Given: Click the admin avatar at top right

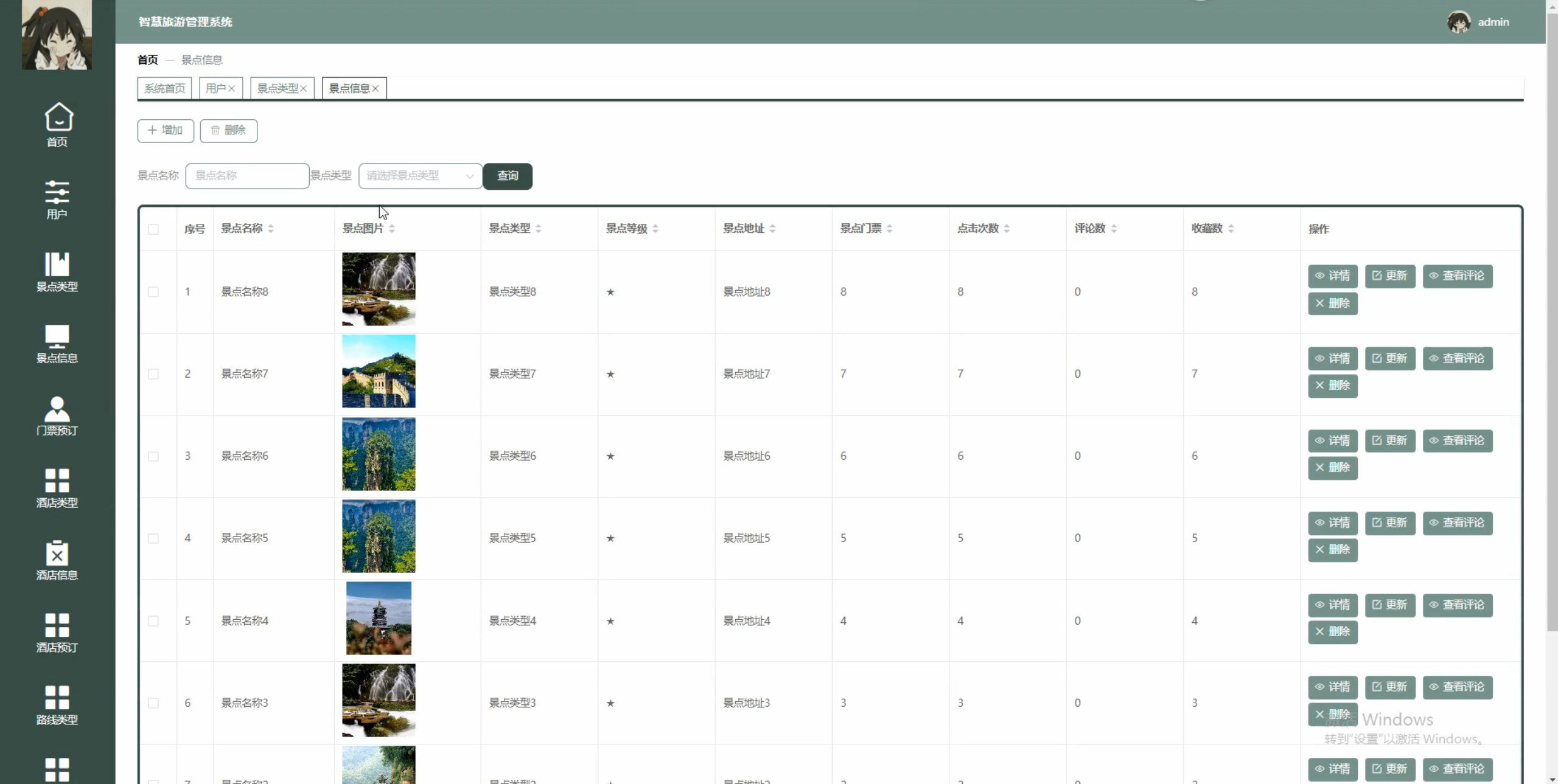Looking at the screenshot, I should (x=1458, y=22).
